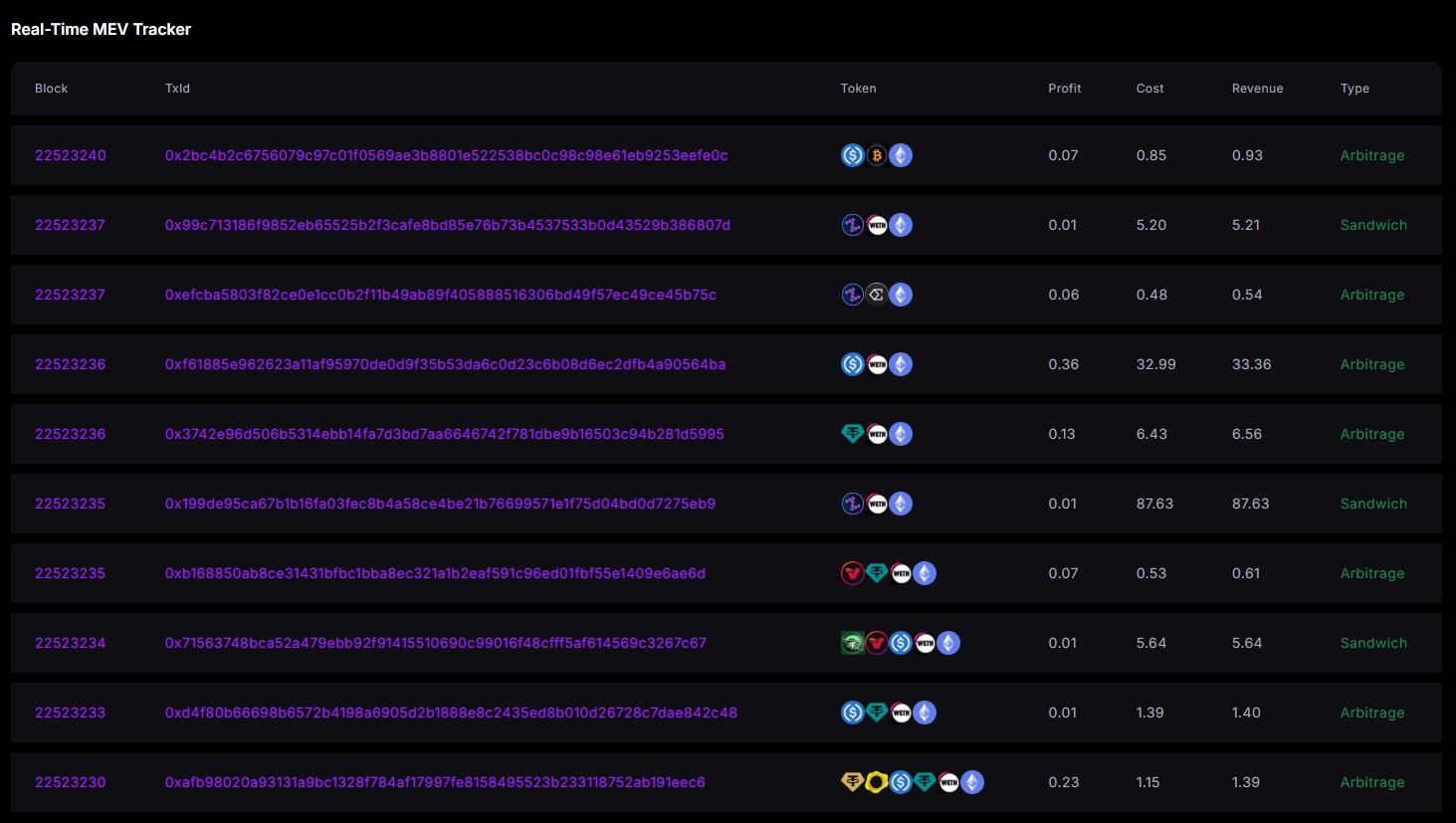Click the Ethereum icon in the 0x3742e96 row

[901, 434]
